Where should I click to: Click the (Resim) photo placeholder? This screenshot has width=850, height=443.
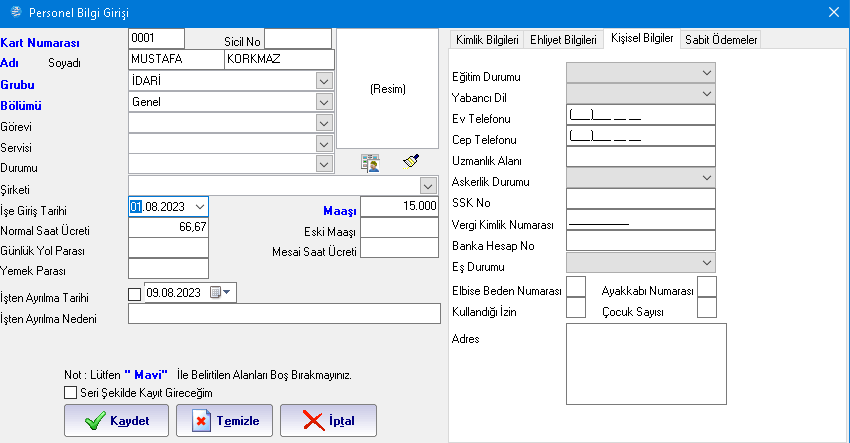point(385,89)
